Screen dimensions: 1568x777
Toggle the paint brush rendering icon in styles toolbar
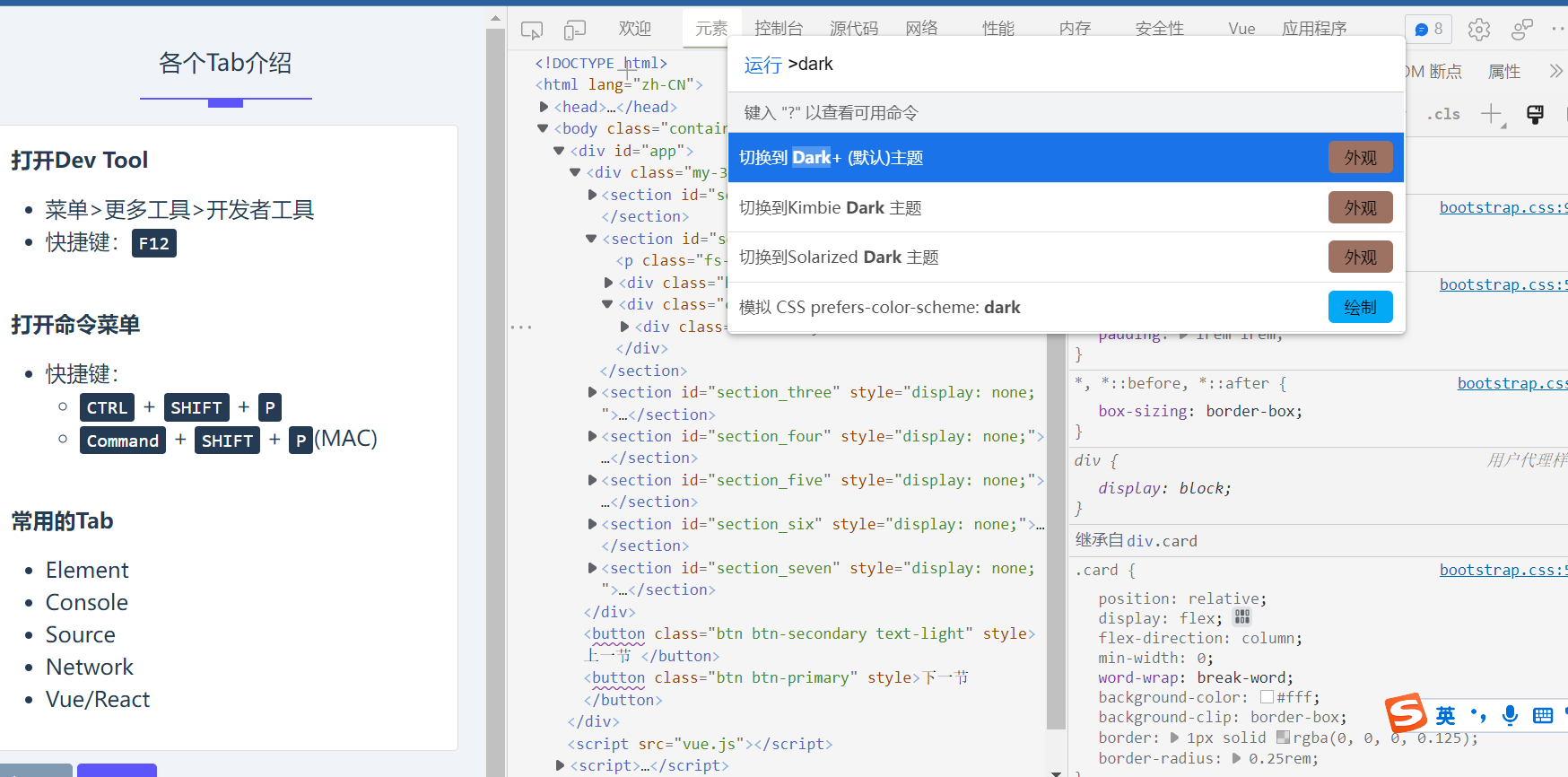click(x=1535, y=114)
